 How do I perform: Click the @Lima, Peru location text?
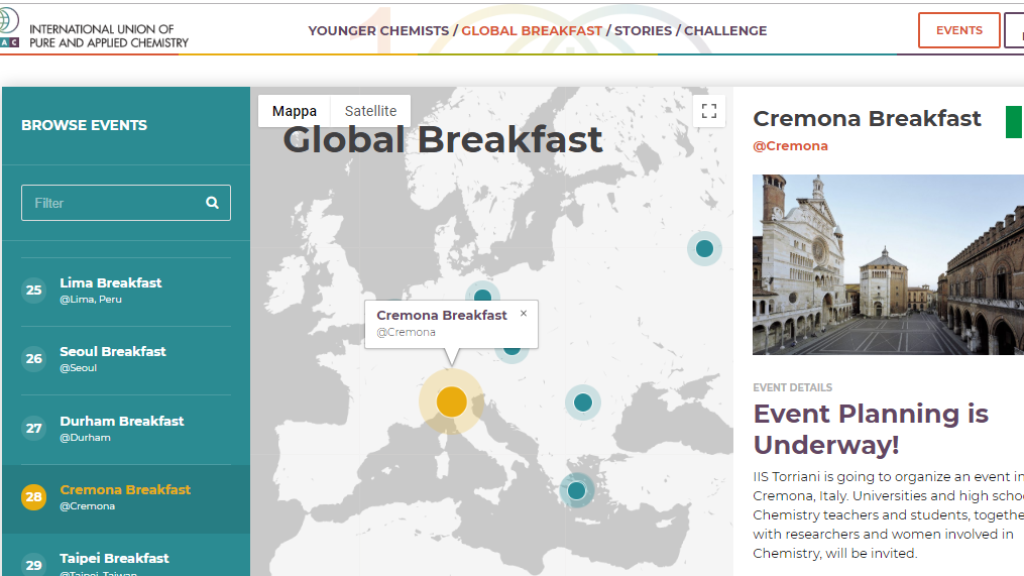pyautogui.click(x=91, y=300)
